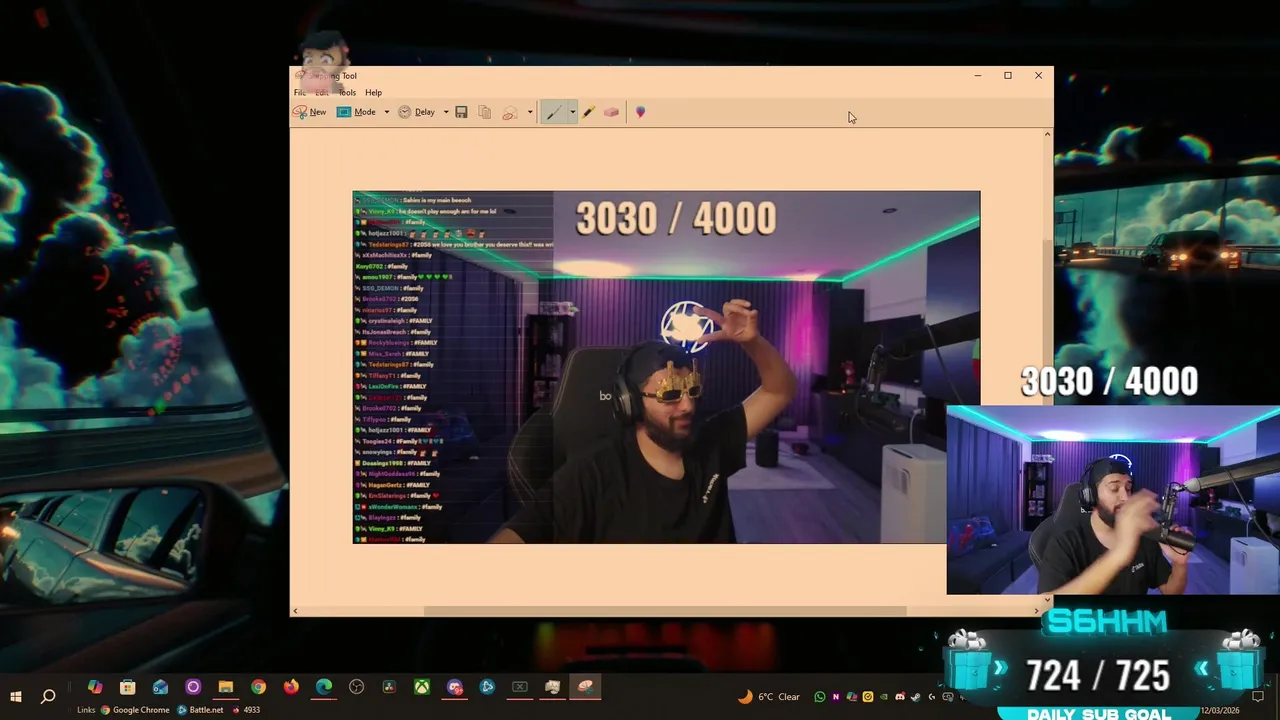
Task: Expand the Mode dropdown arrow
Action: click(x=386, y=112)
